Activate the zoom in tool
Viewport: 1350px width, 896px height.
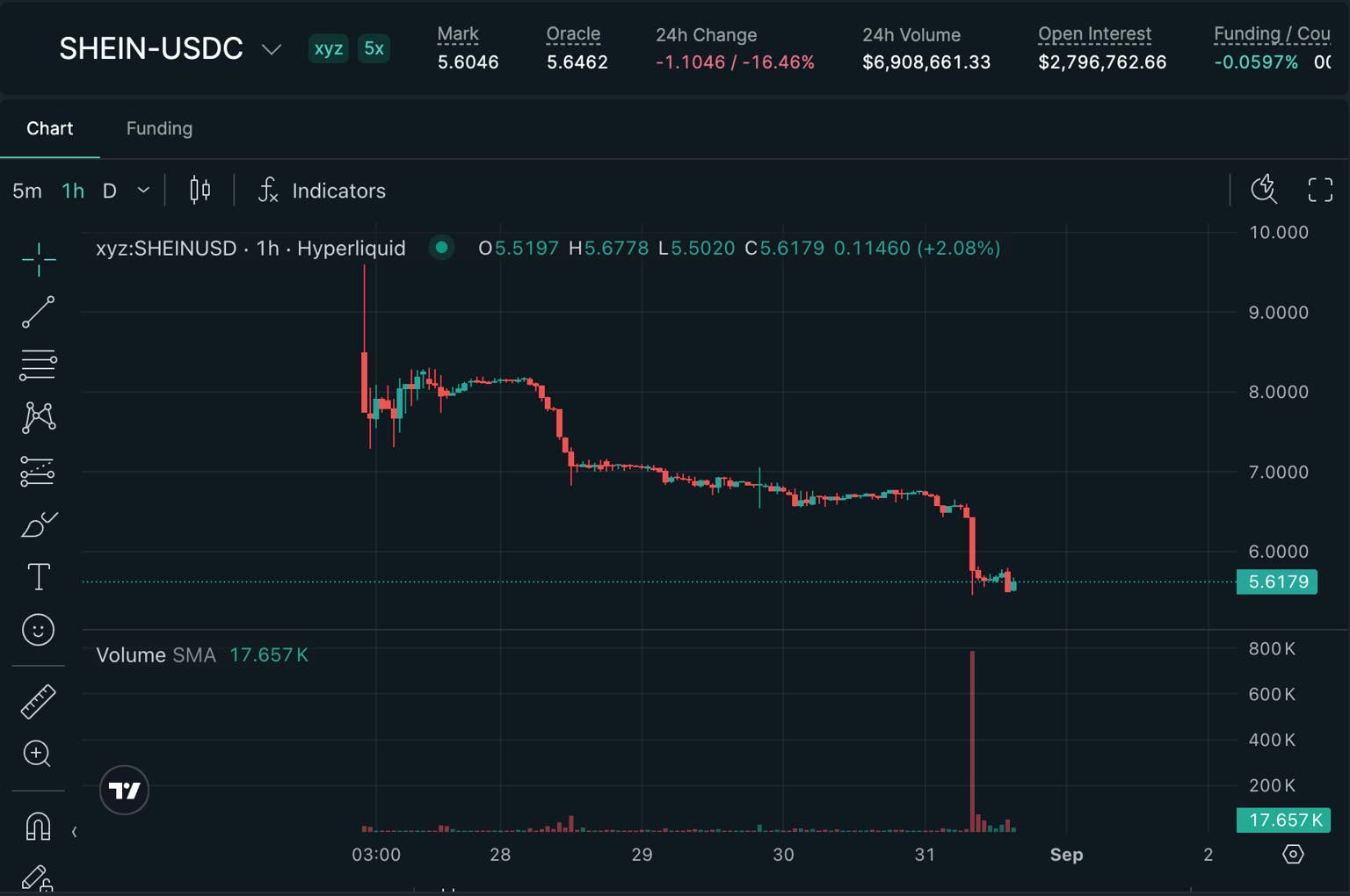38,754
